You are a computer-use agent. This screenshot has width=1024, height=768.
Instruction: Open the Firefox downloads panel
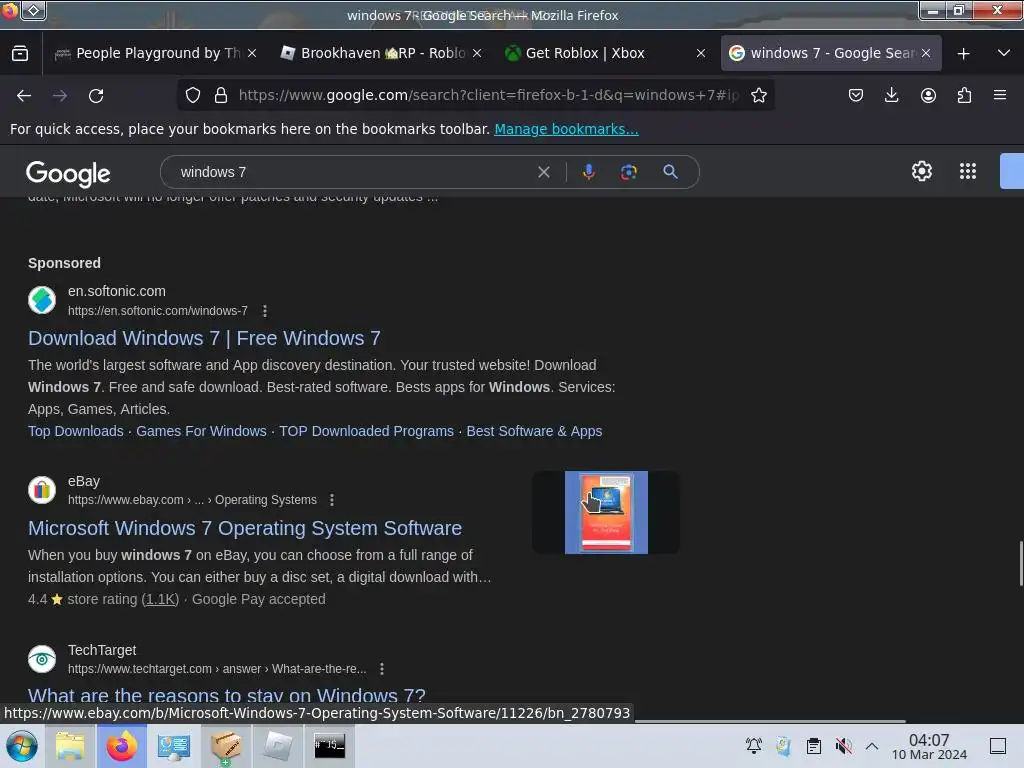click(x=891, y=95)
